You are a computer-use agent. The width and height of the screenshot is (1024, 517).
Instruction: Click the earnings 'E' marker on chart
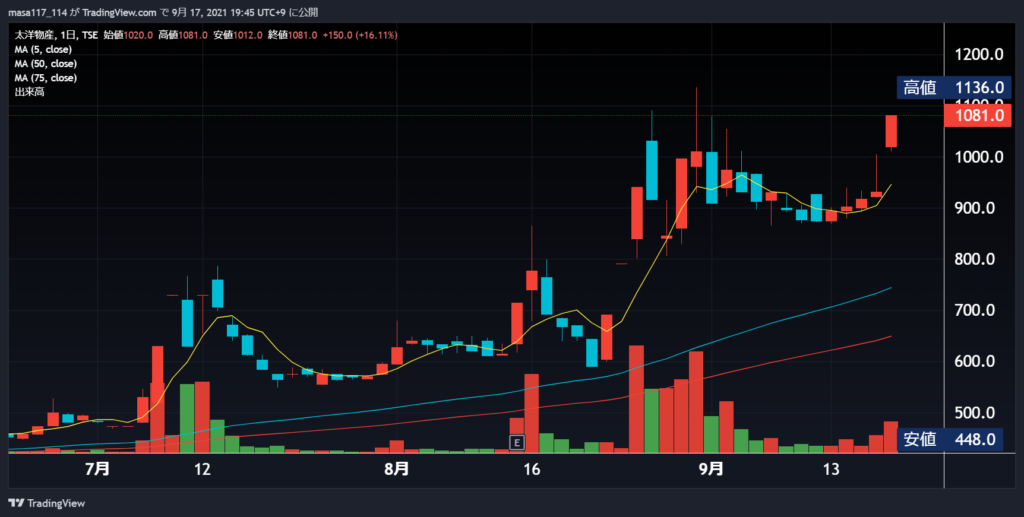(x=517, y=443)
